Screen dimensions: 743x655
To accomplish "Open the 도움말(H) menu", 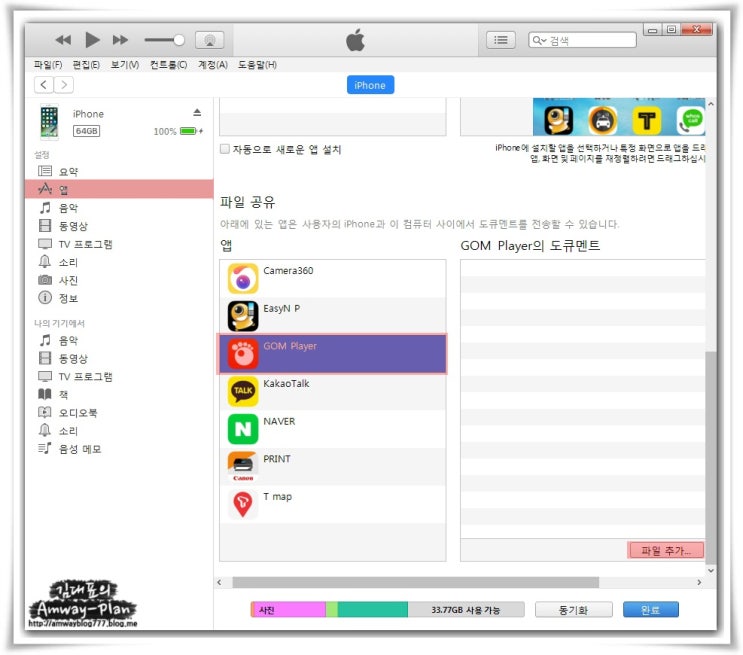I will coord(257,65).
